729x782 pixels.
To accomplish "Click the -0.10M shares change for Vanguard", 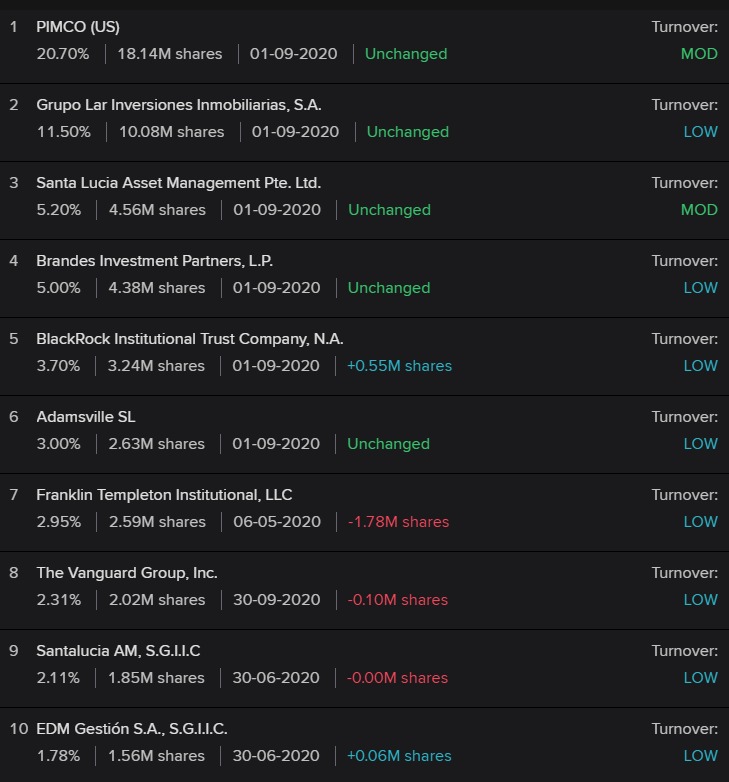I will (397, 600).
